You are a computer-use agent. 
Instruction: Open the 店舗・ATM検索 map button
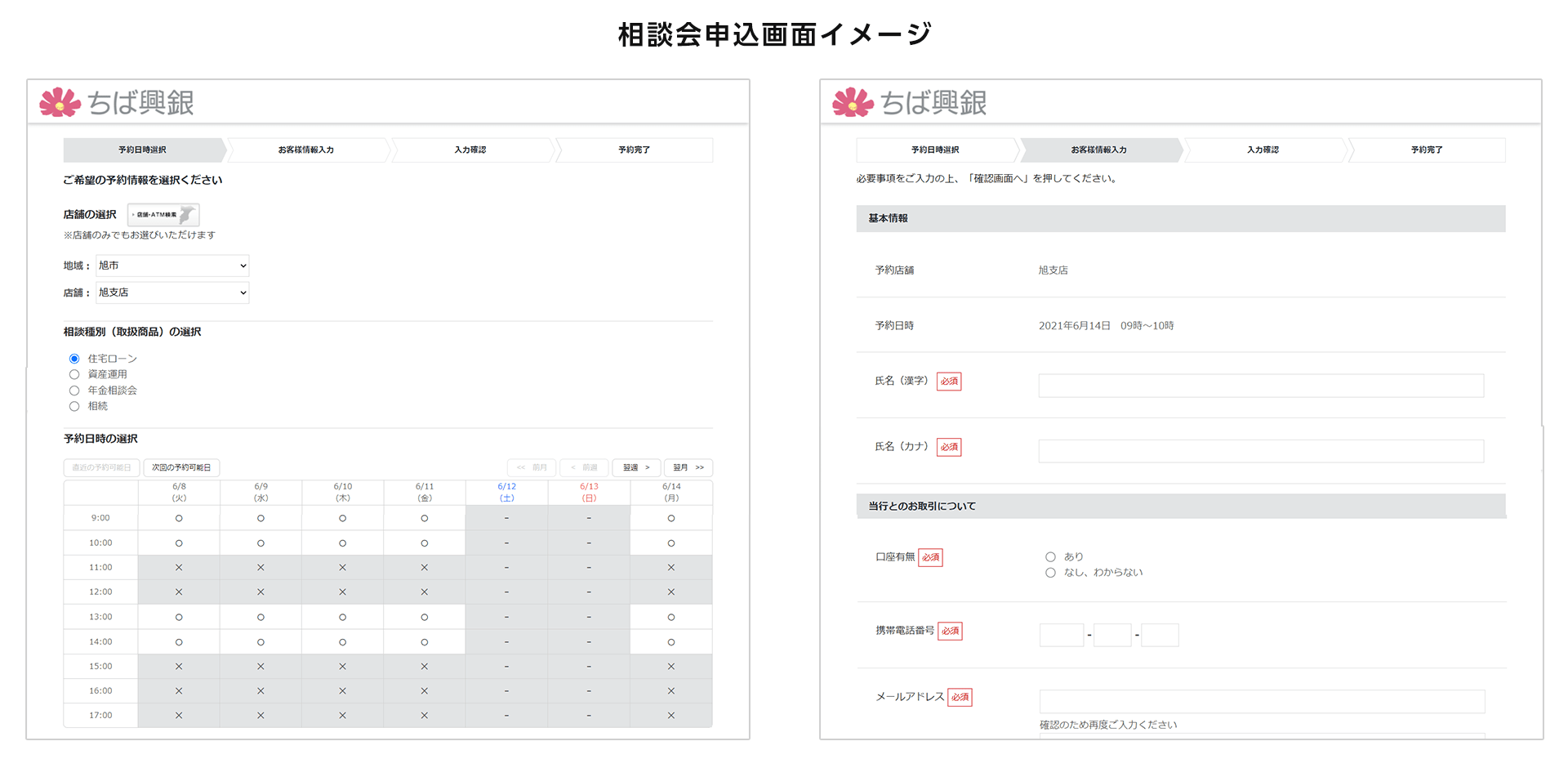pos(163,215)
